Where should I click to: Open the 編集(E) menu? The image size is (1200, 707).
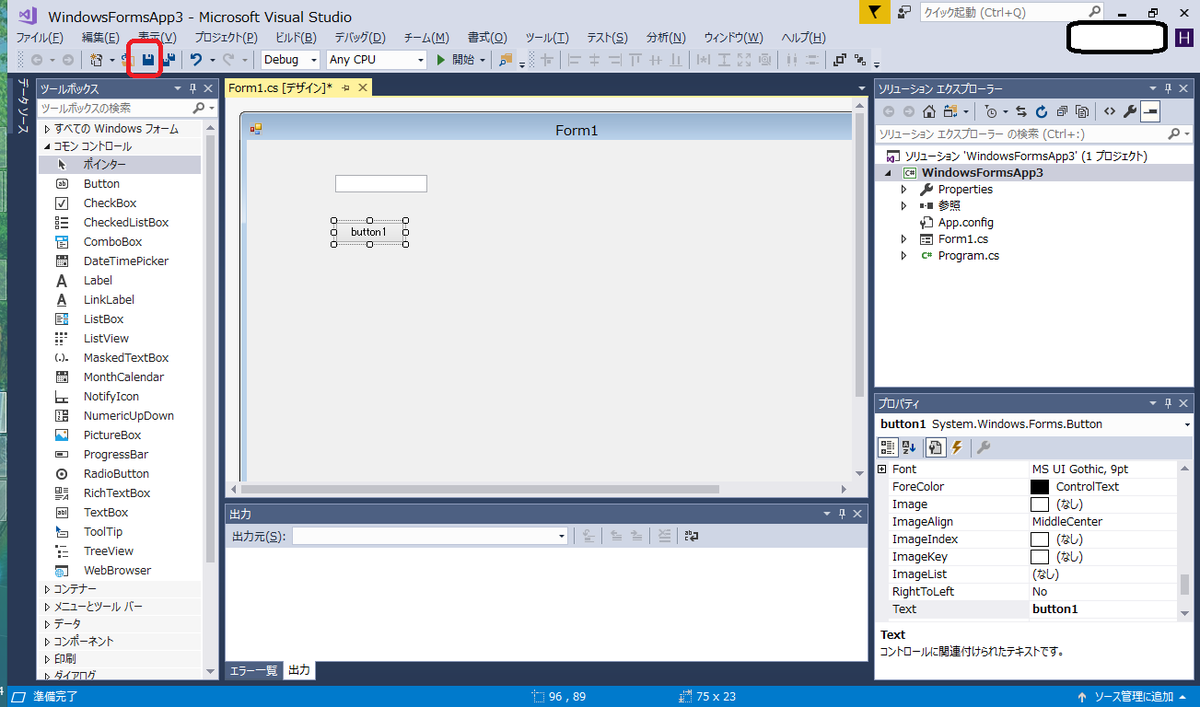(101, 38)
